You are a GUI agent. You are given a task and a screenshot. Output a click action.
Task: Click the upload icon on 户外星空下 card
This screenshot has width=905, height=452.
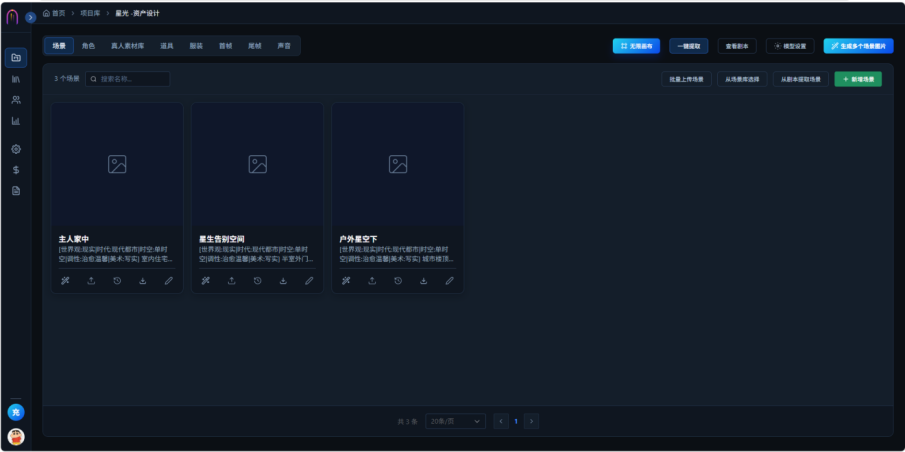(372, 281)
